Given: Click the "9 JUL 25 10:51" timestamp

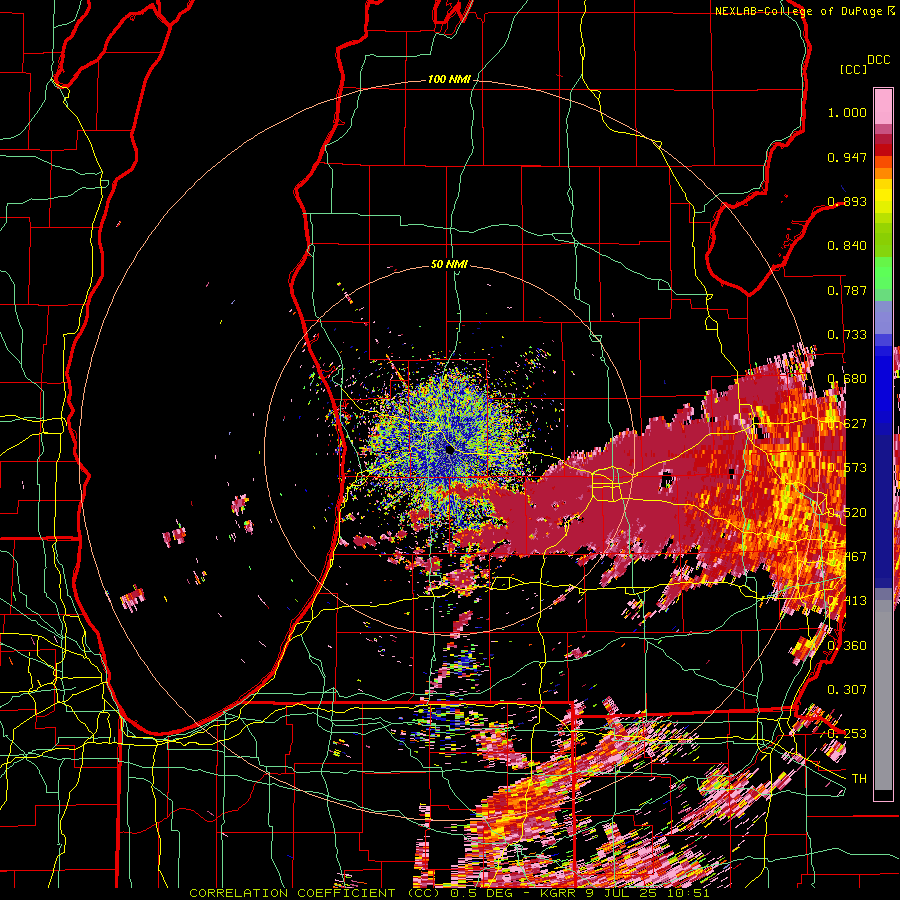Looking at the screenshot, I should pos(646,893).
